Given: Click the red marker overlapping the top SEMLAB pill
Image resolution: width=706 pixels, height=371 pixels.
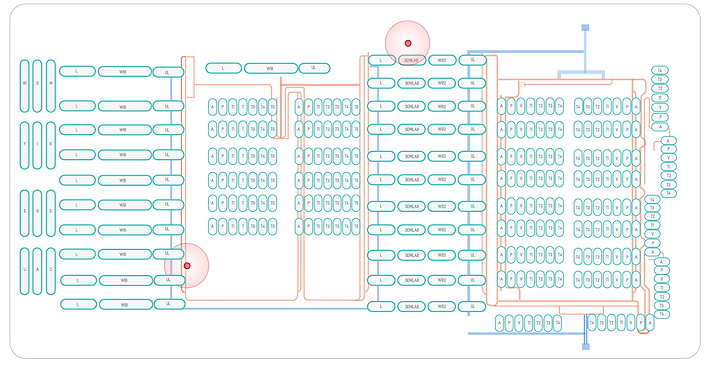Looking at the screenshot, I should (x=408, y=43).
